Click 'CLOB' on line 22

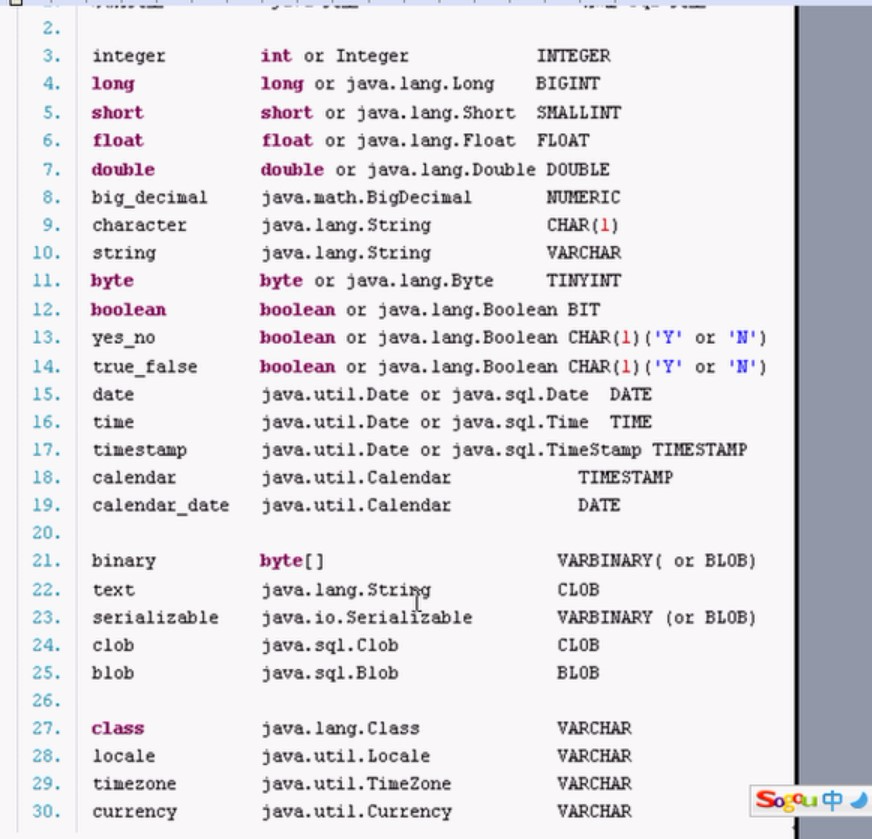coord(578,589)
